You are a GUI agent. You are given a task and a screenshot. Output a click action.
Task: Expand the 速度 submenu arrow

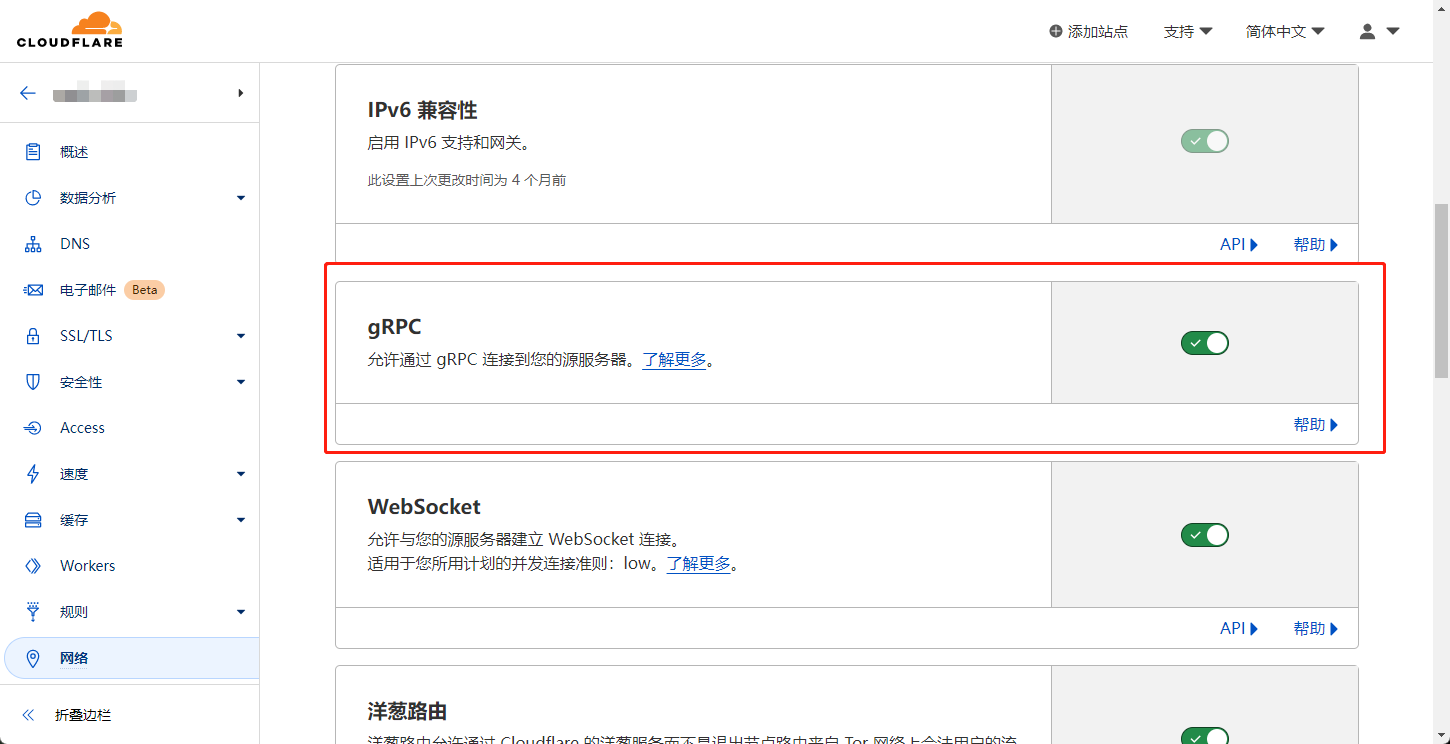pyautogui.click(x=241, y=474)
